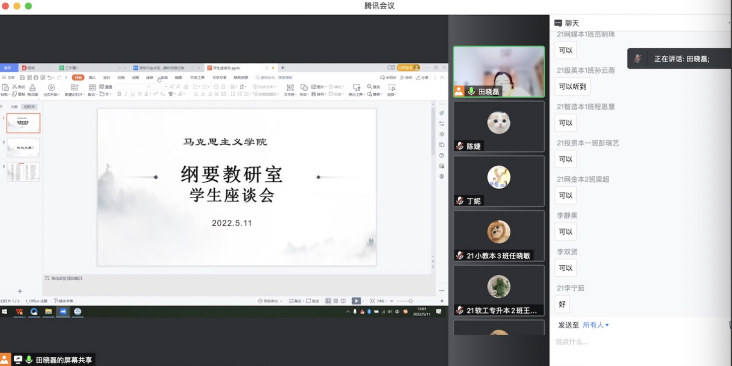Screen dimensions: 732x366
Task: Click the Save icon in WPS toolbar
Action: [22, 77]
